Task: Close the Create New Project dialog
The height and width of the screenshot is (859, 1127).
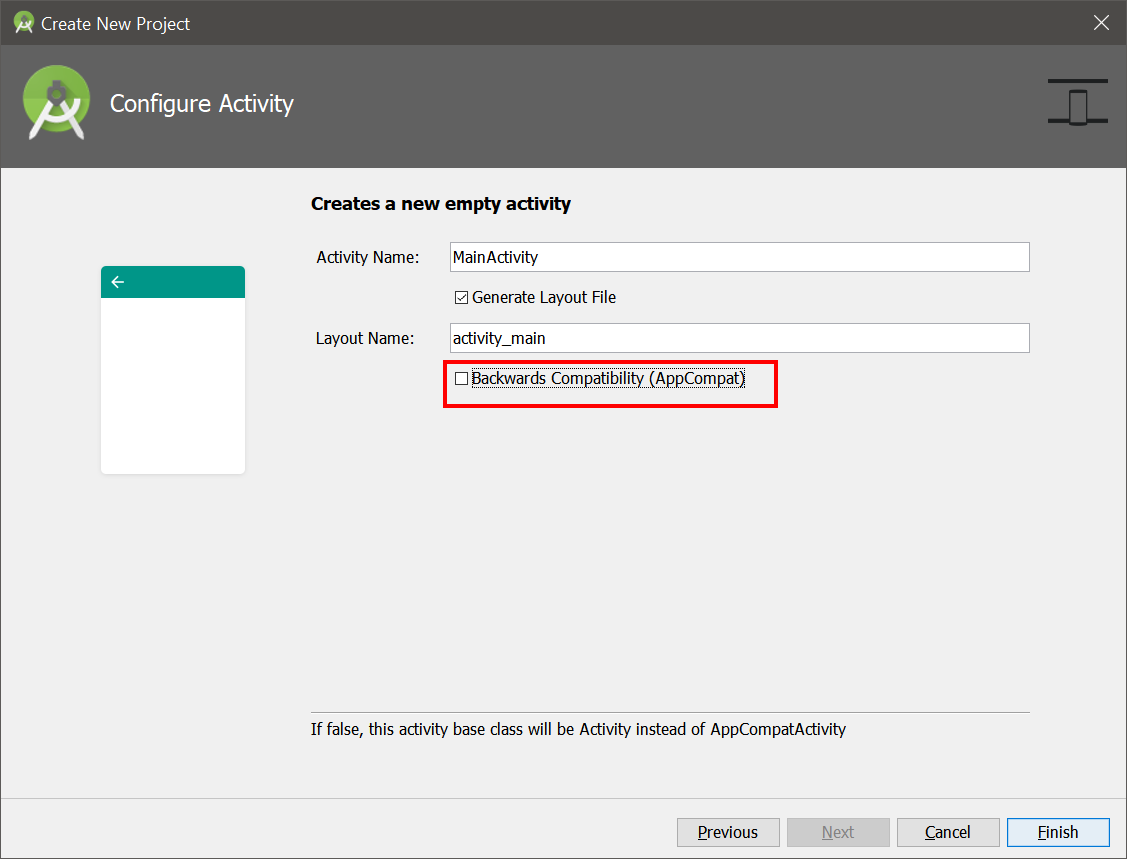Action: pyautogui.click(x=1101, y=23)
